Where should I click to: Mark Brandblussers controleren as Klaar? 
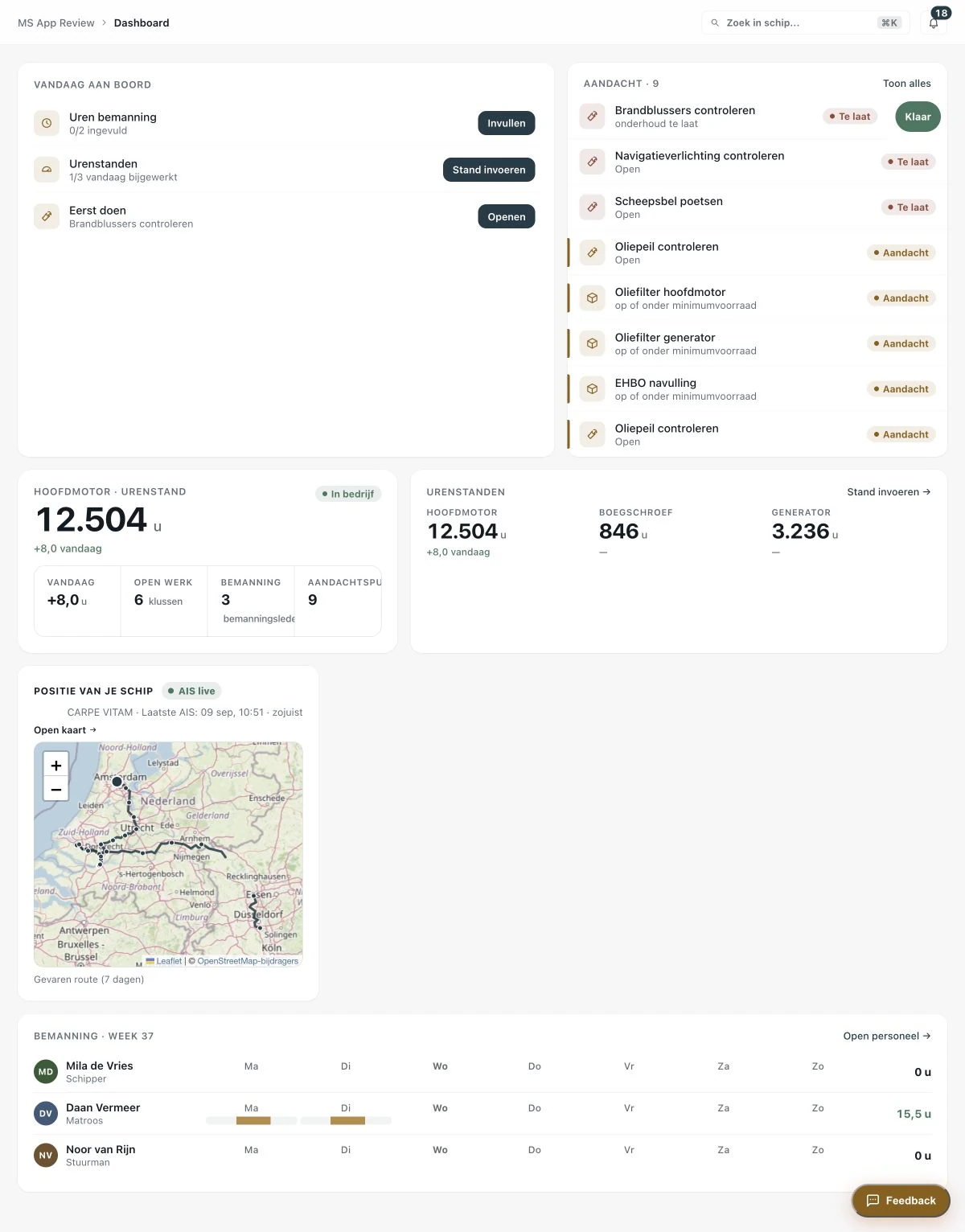918,117
